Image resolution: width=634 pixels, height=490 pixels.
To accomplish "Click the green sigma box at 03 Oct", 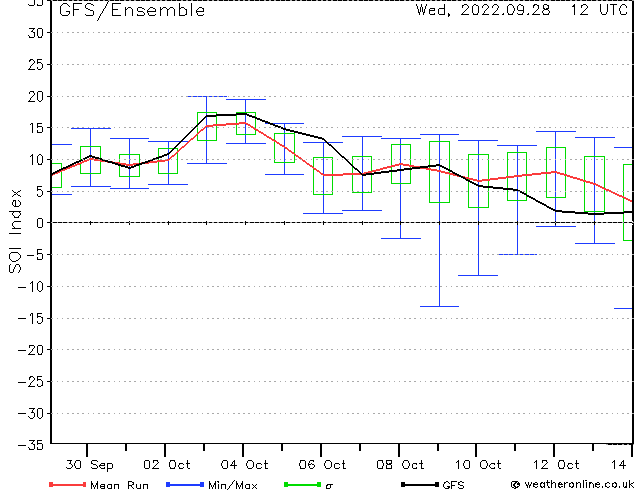I will (207, 127).
